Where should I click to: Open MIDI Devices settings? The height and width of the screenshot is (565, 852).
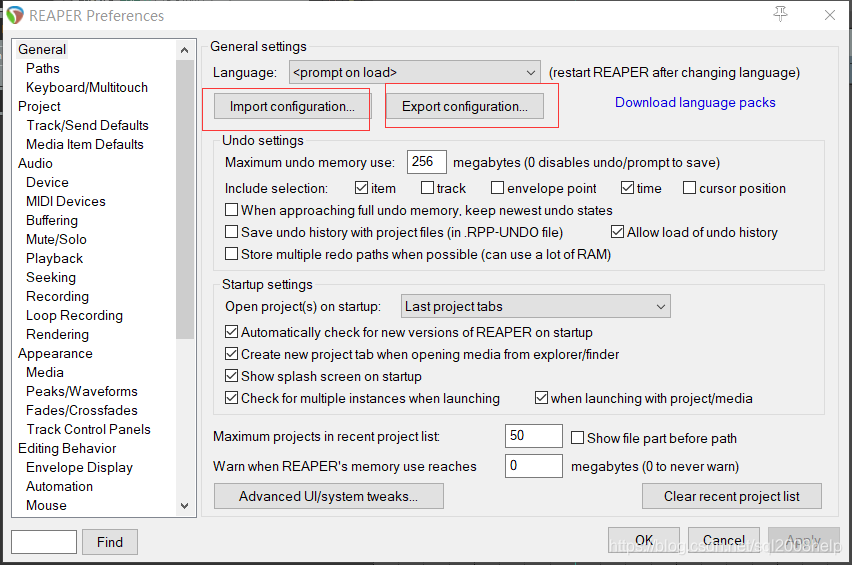[66, 202]
